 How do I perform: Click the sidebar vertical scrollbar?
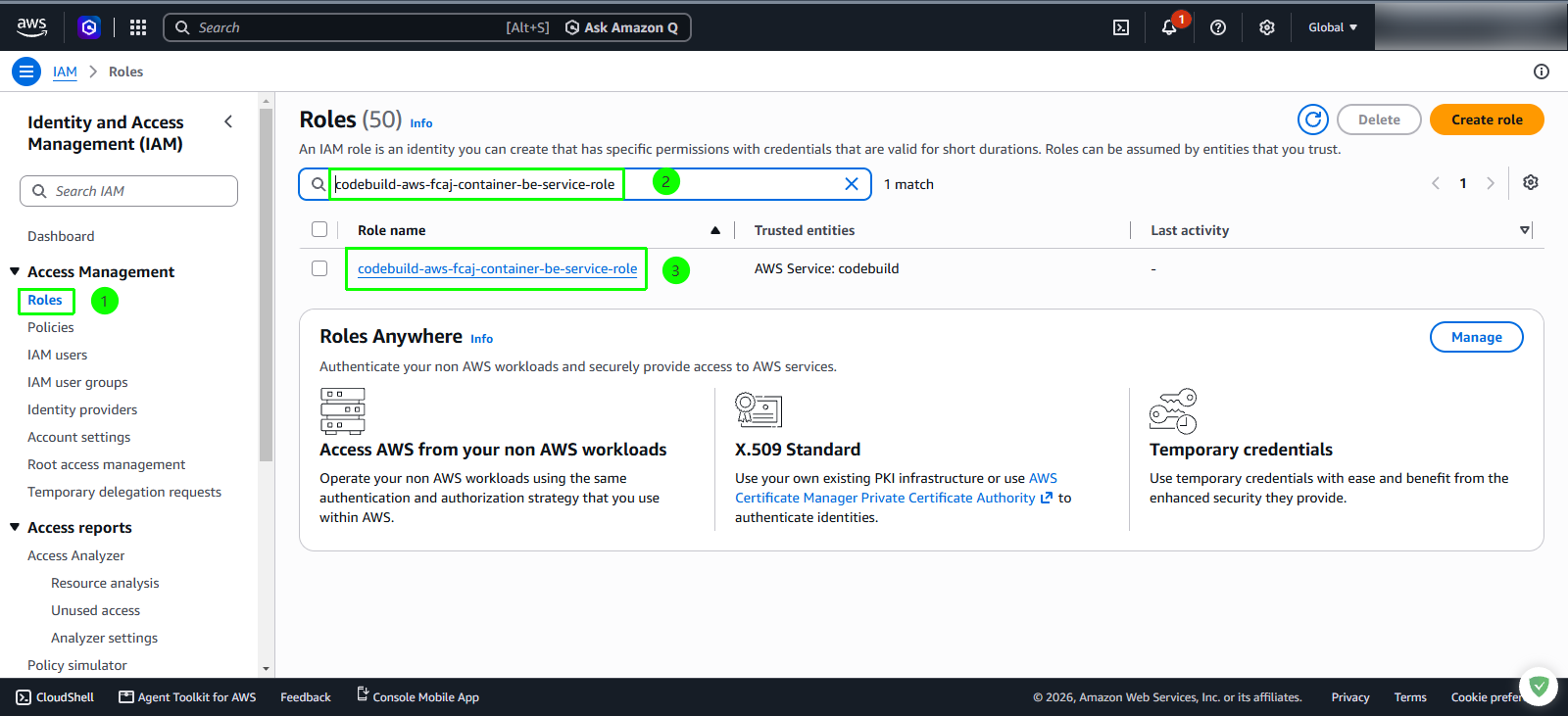266,284
